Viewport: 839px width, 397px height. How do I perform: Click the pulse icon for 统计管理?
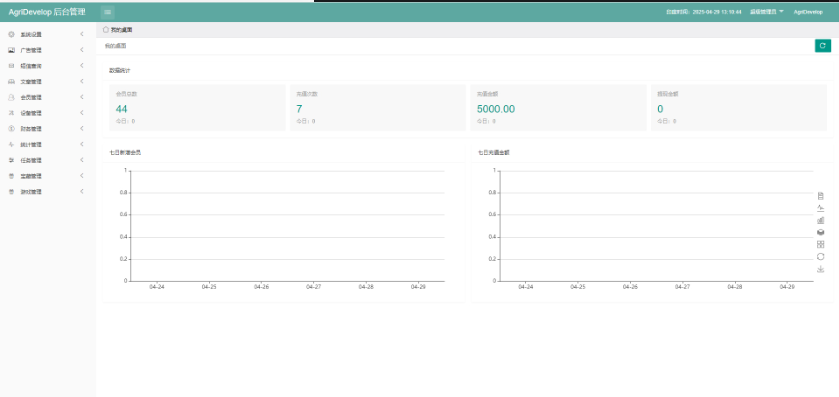(12, 144)
